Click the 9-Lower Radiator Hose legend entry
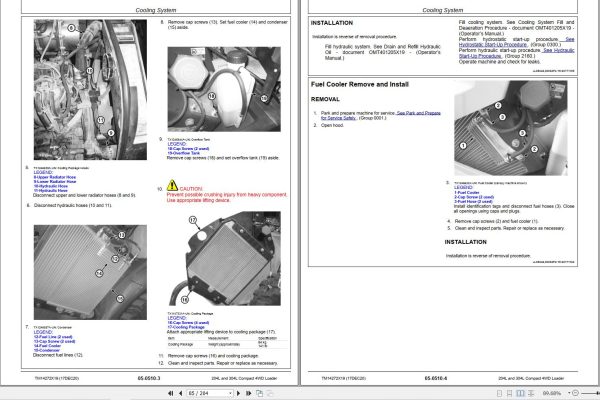The image size is (600, 400). click(55, 181)
